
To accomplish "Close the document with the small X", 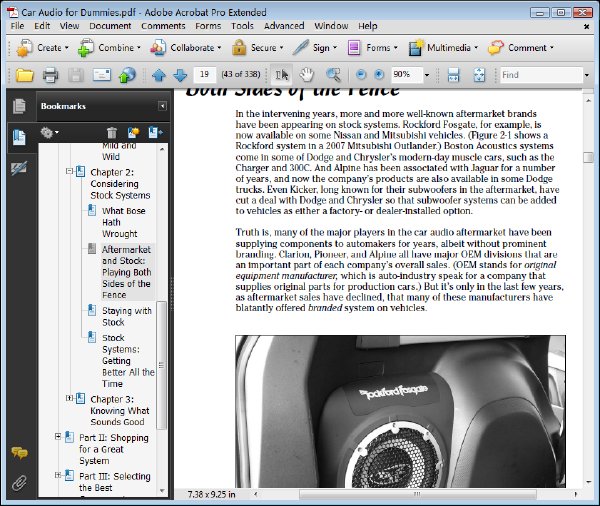I will pos(586,27).
